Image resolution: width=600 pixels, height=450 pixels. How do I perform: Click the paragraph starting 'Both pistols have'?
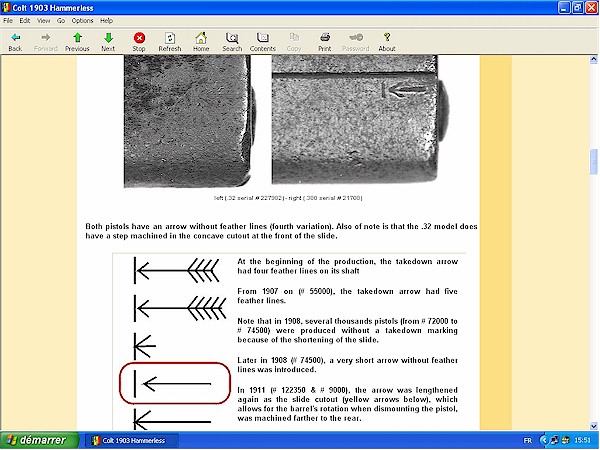(x=281, y=231)
